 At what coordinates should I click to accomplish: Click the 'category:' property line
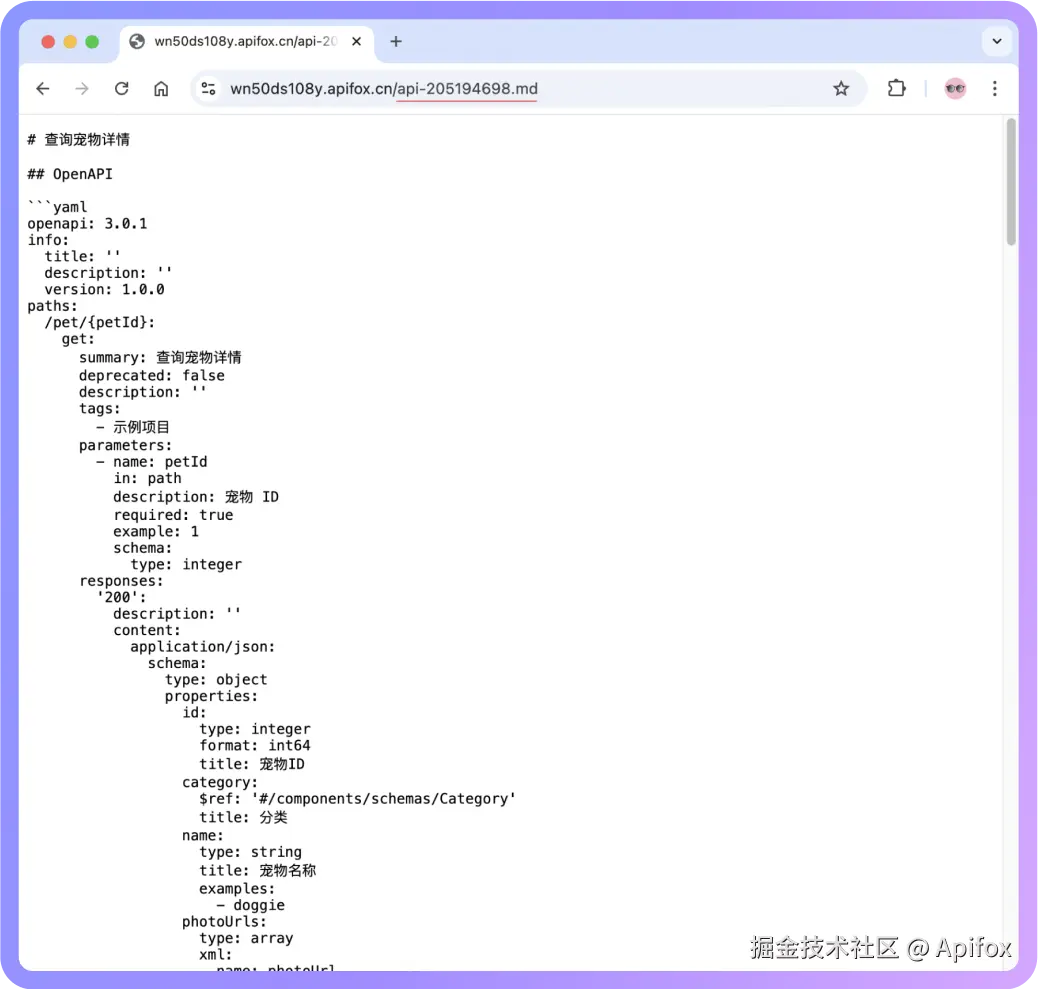point(220,782)
